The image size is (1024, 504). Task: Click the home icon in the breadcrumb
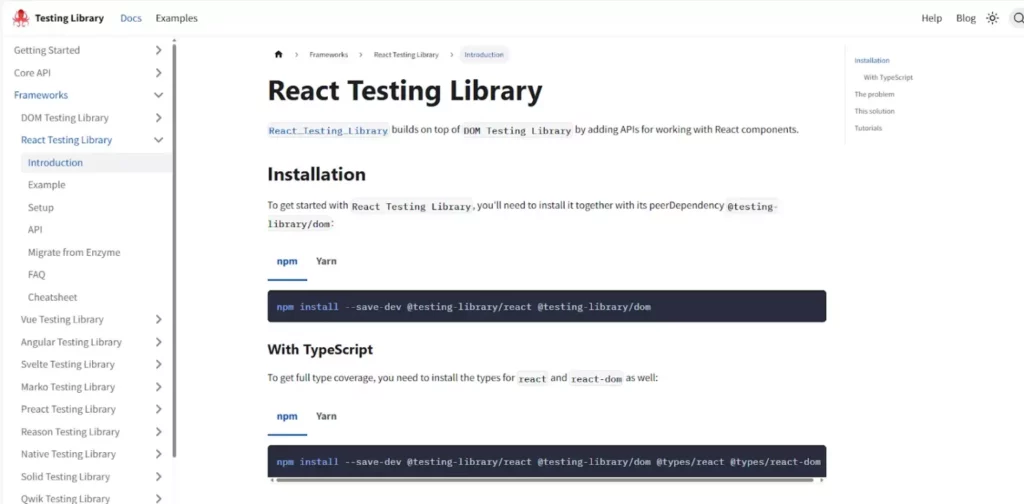pos(279,55)
